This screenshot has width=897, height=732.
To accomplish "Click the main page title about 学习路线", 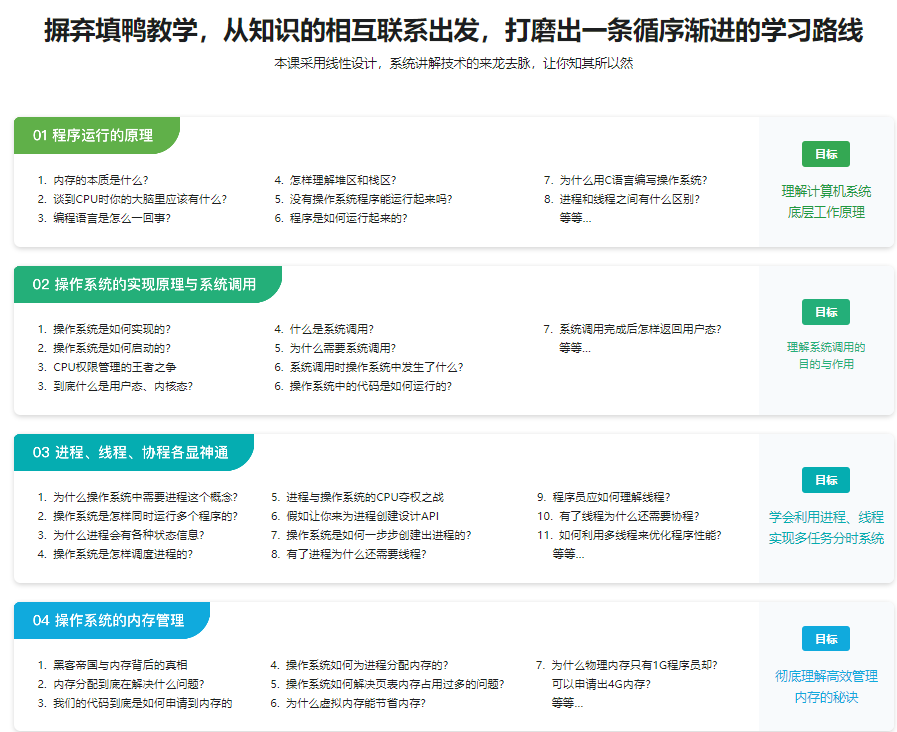I will (x=448, y=30).
